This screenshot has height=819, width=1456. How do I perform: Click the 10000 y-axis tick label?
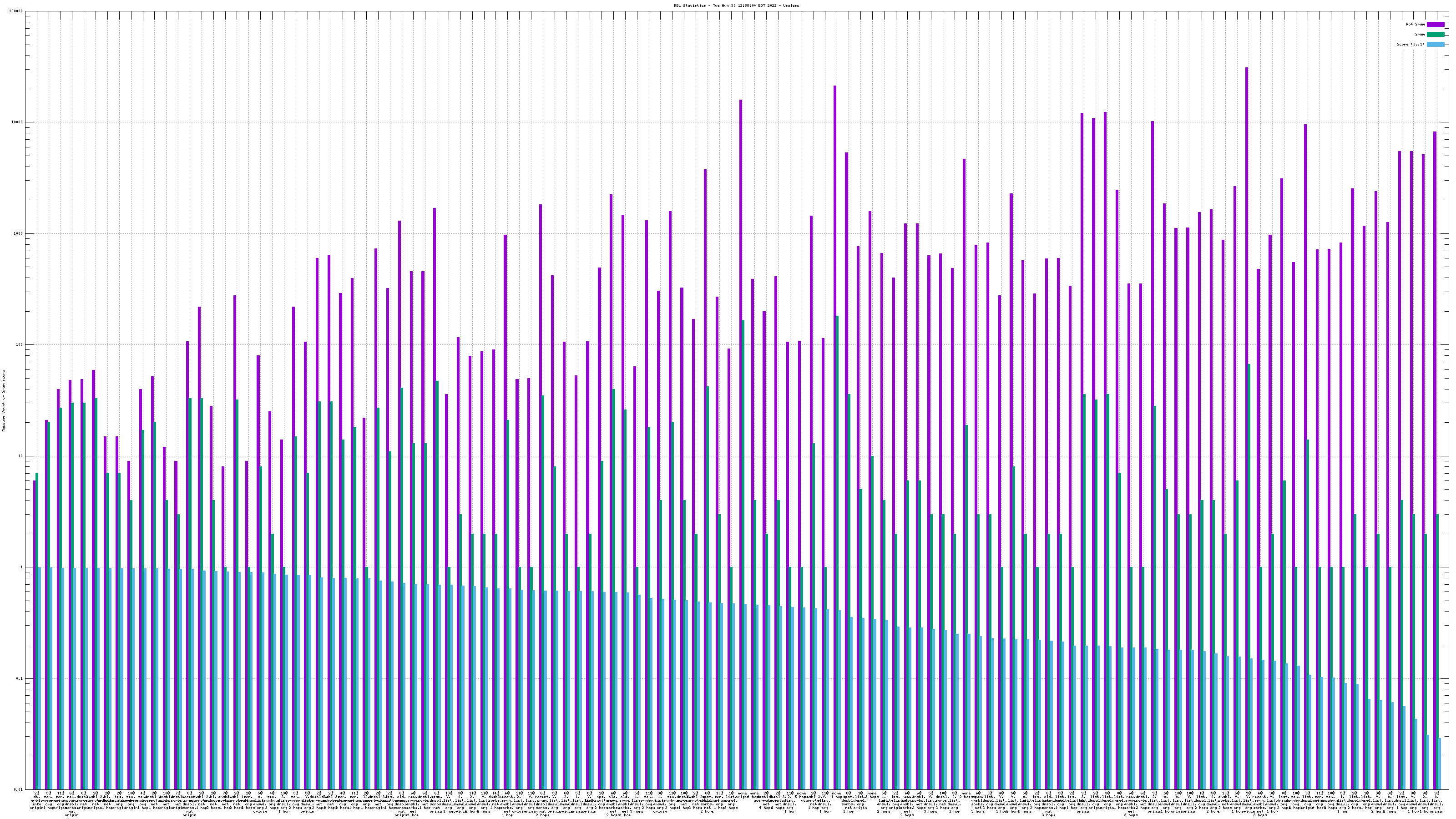pos(18,122)
